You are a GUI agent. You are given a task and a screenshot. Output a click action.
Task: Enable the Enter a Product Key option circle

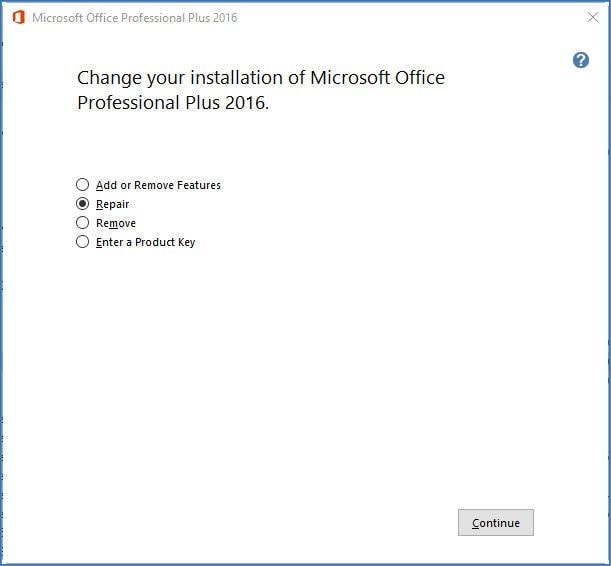point(83,242)
